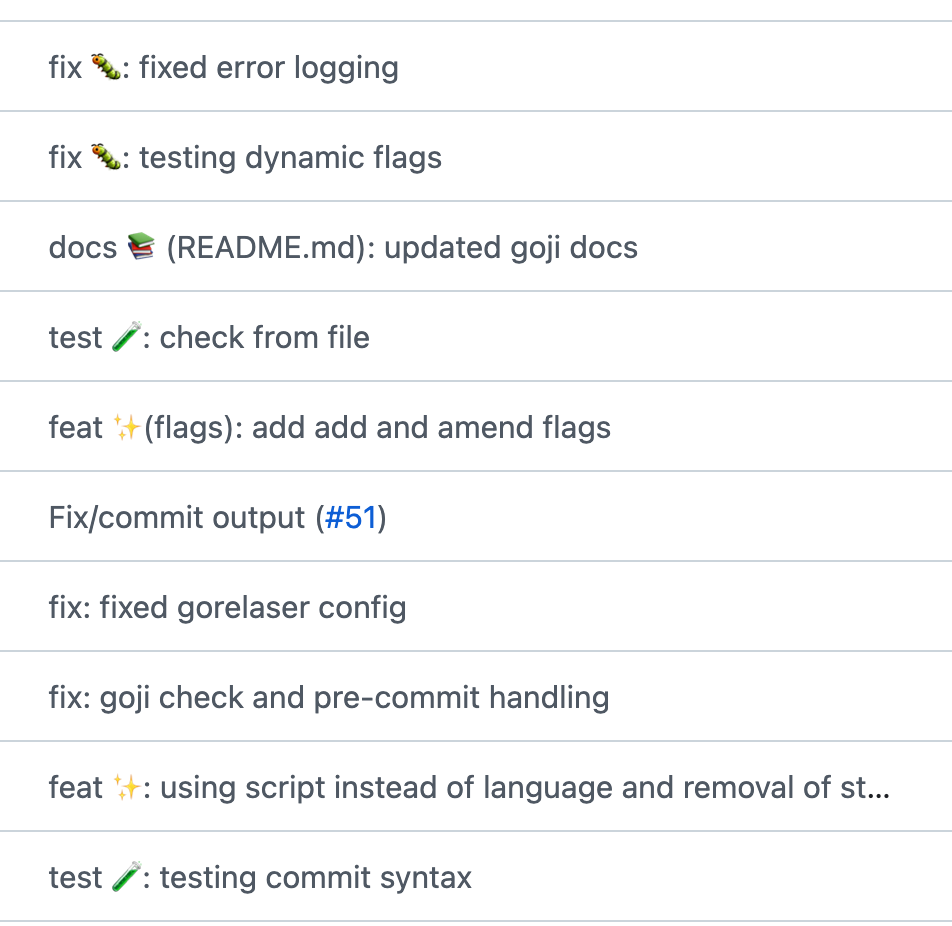Click the bug emoji in 'fixed error logging' commit
The image size is (952, 926).
coord(106,67)
